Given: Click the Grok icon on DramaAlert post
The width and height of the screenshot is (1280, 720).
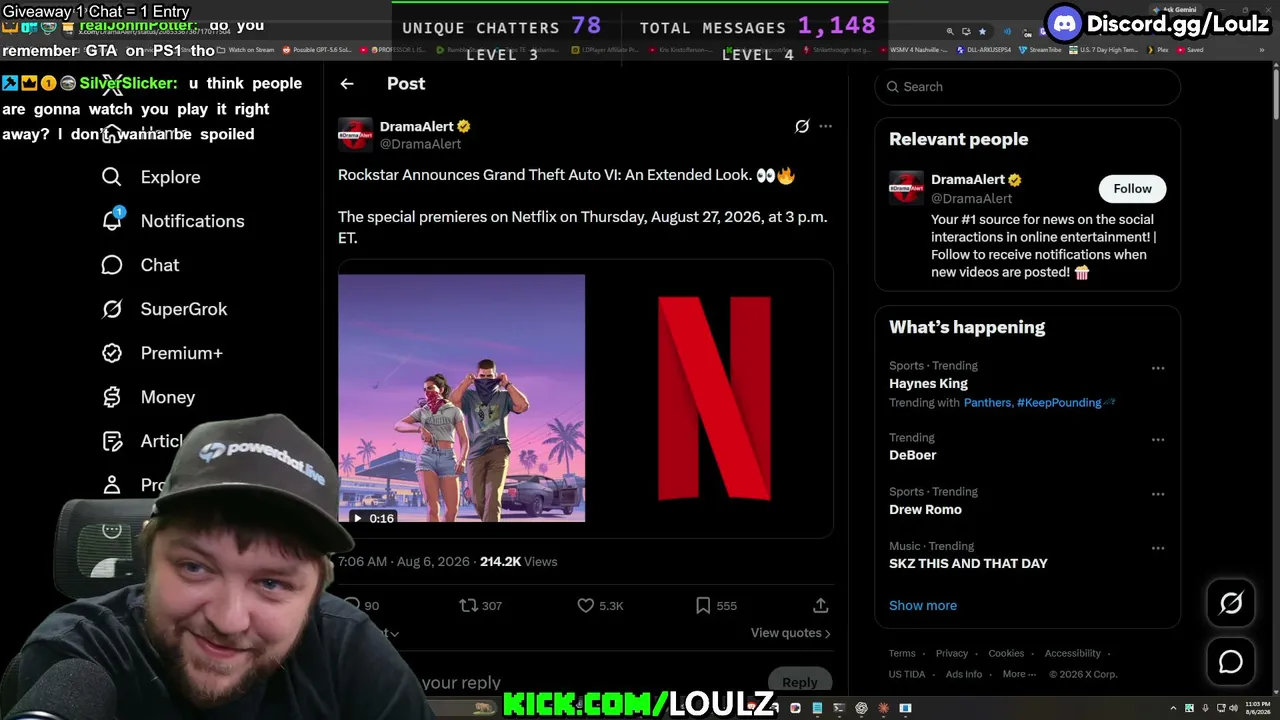Looking at the screenshot, I should coord(802,126).
